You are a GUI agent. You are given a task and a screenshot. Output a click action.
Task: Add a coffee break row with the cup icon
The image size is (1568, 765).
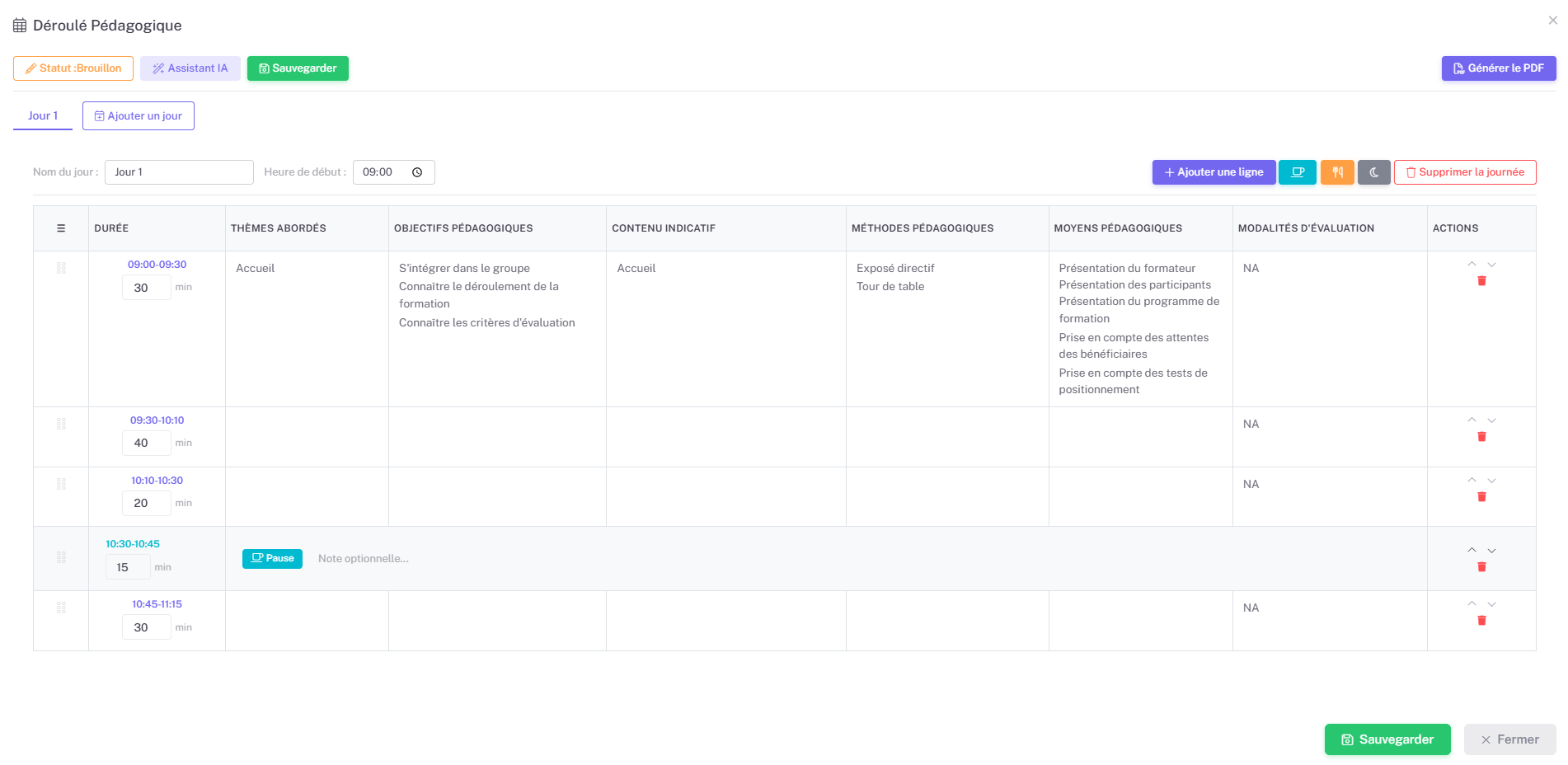pyautogui.click(x=1298, y=171)
